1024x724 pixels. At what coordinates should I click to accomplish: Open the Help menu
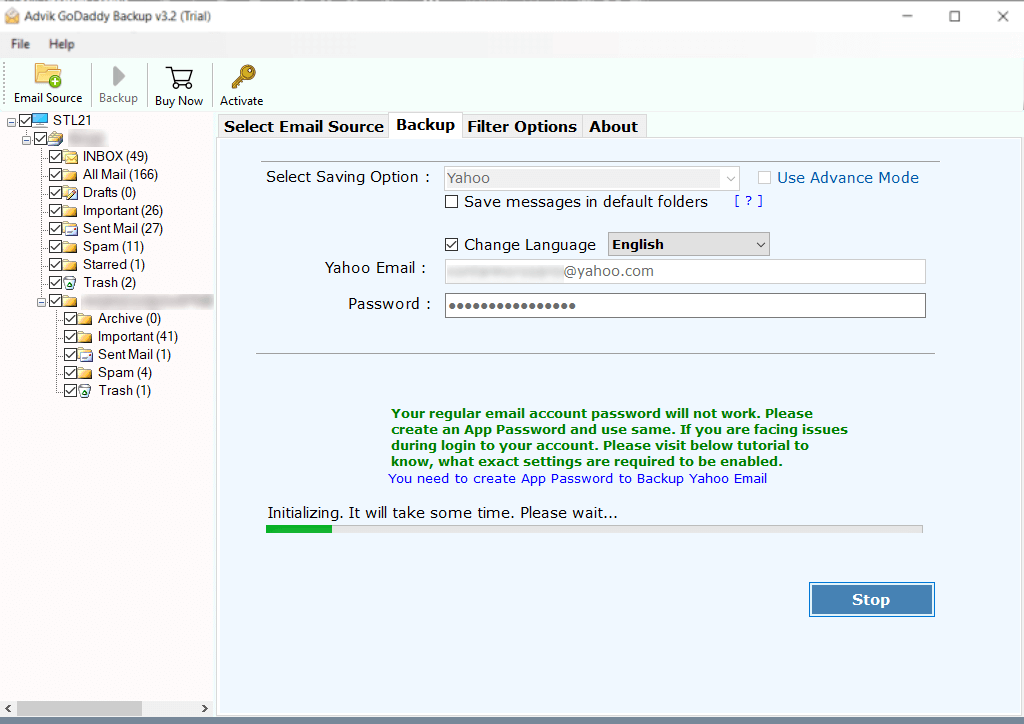point(61,44)
